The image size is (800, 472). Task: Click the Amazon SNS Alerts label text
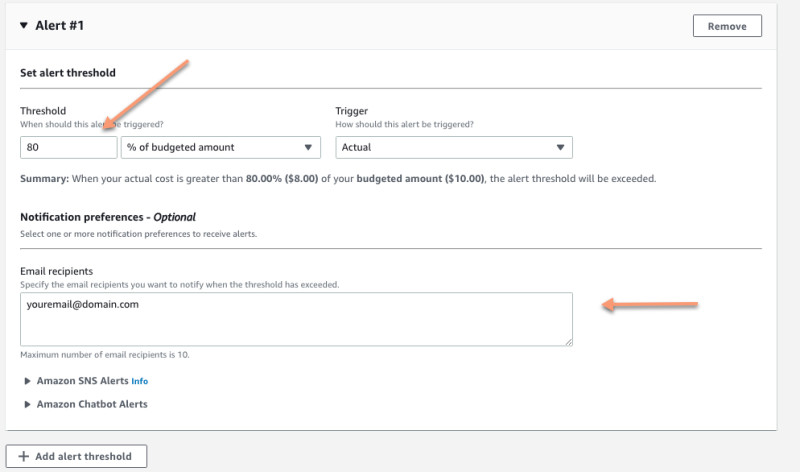click(x=82, y=381)
